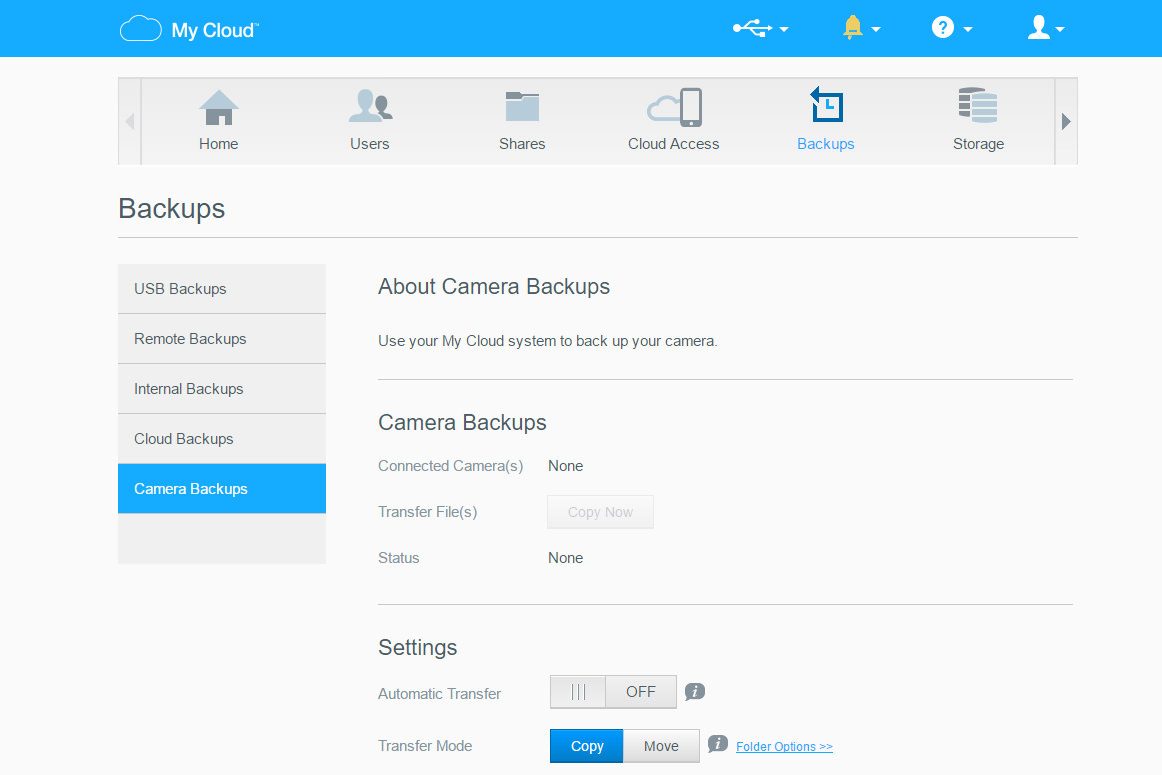Click the Status None value
This screenshot has height=775, width=1162.
point(565,558)
